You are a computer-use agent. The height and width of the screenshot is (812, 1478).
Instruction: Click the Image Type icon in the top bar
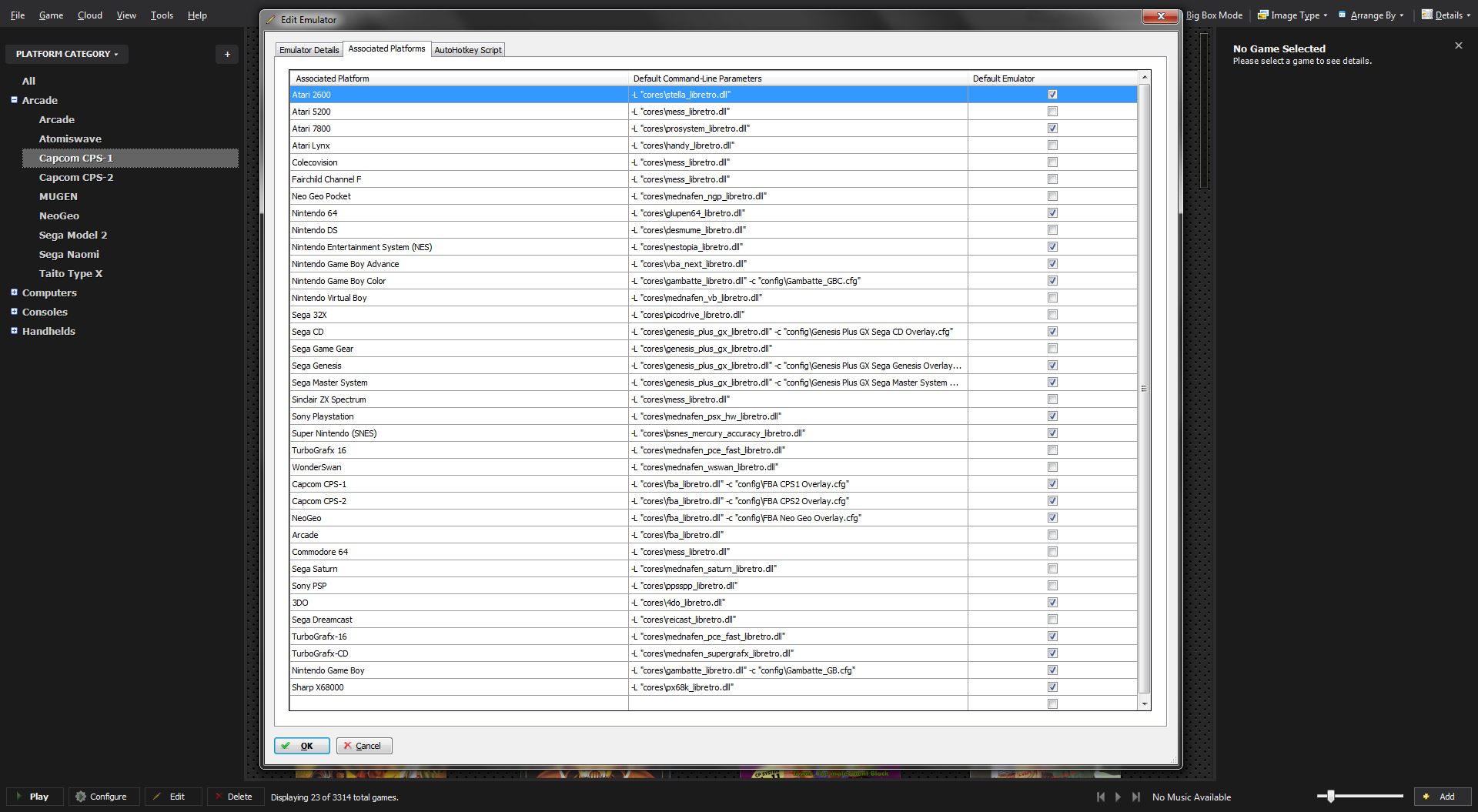[x=1262, y=15]
